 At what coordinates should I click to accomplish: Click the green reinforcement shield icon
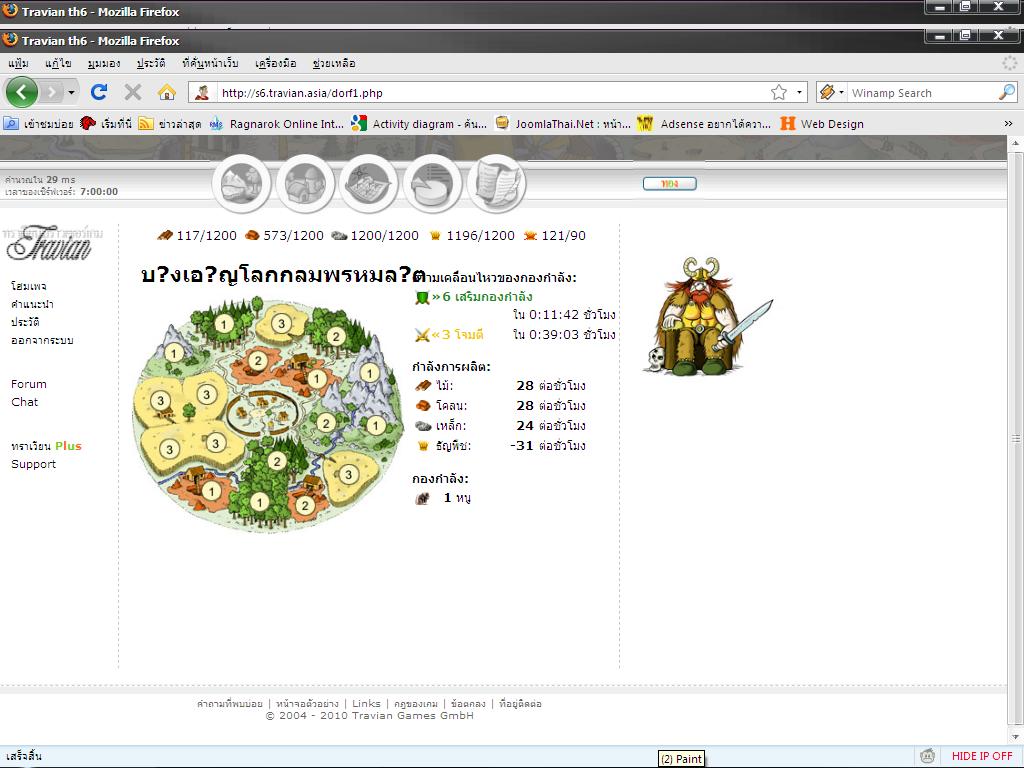coord(422,298)
